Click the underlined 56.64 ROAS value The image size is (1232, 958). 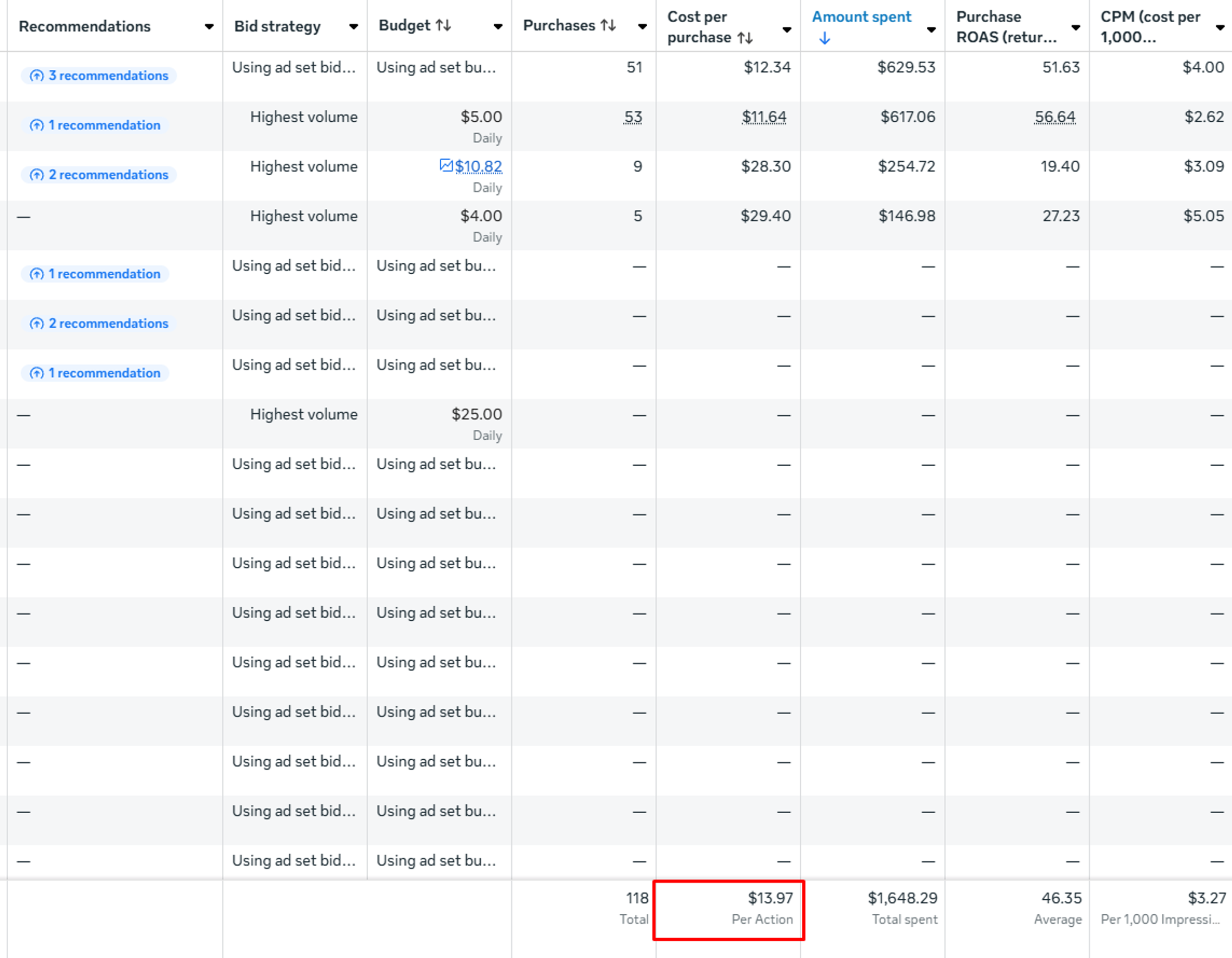point(1054,117)
